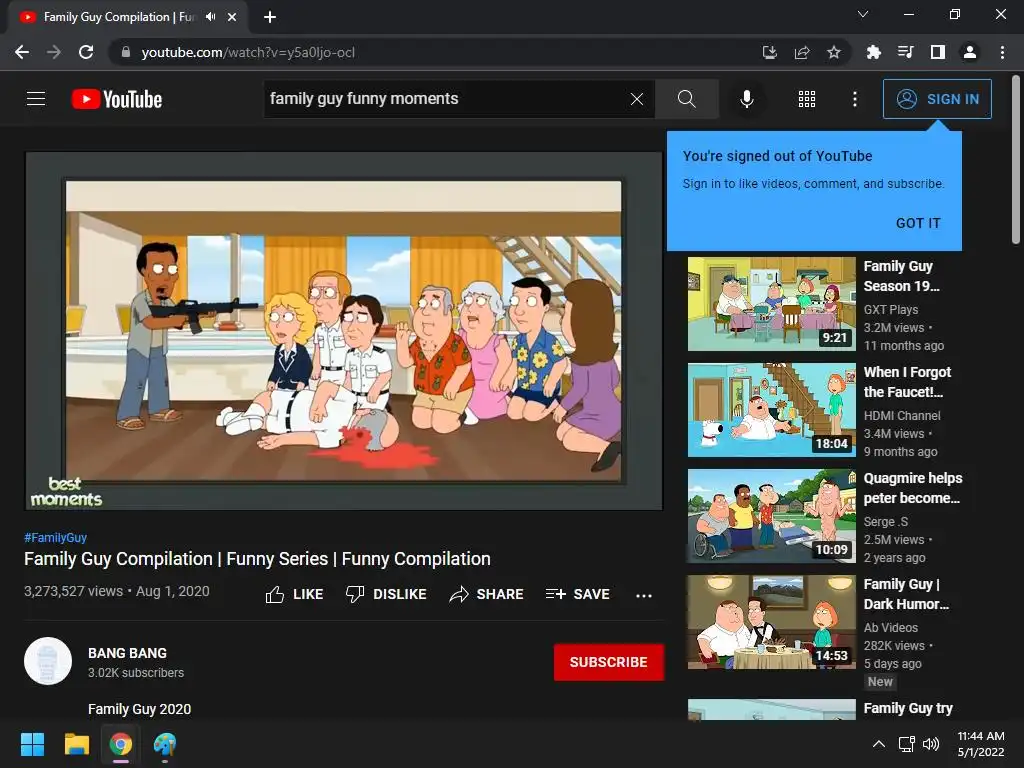
Task: Open the YouTube apps grid icon
Action: click(807, 99)
